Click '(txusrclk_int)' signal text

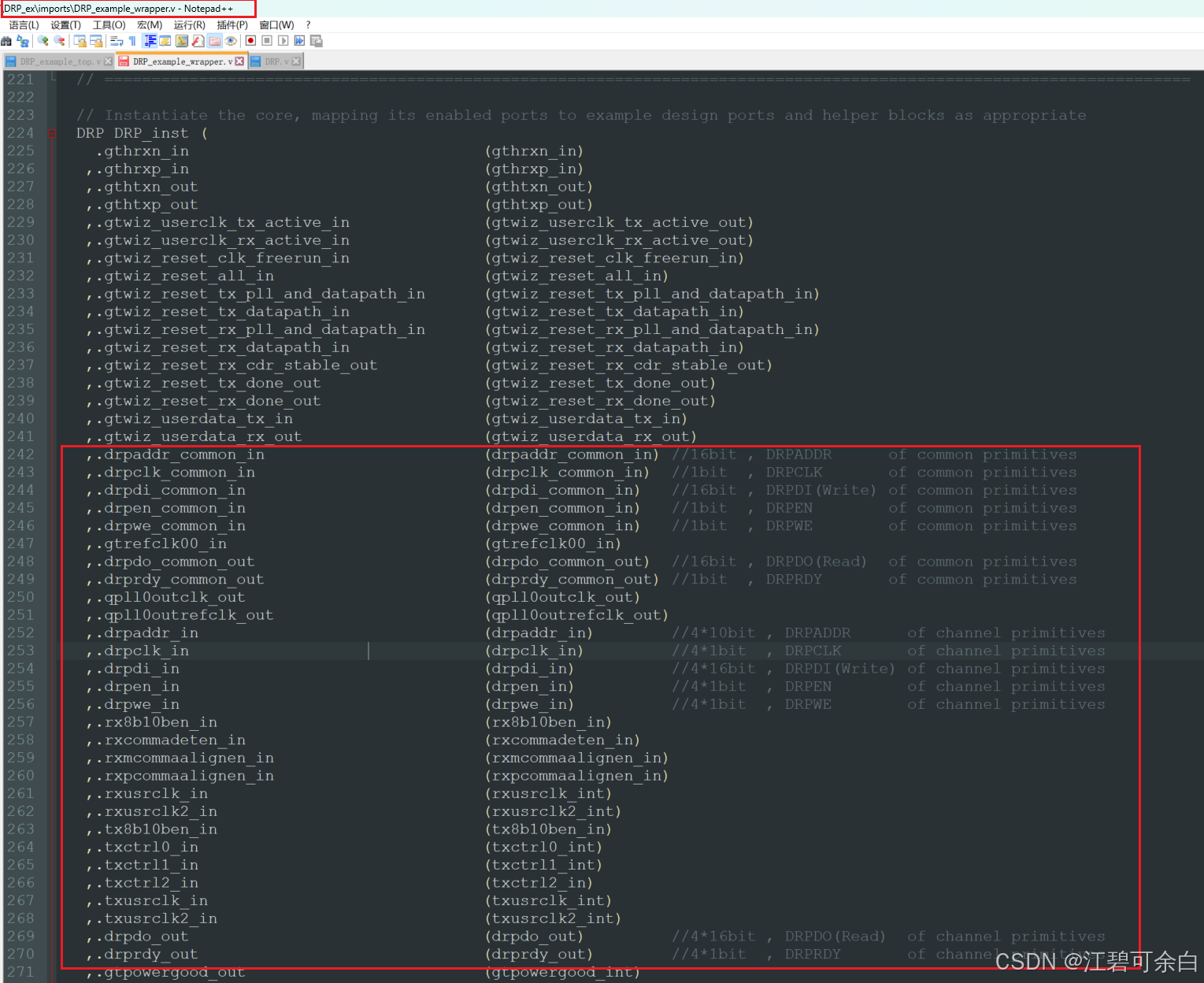tap(548, 901)
